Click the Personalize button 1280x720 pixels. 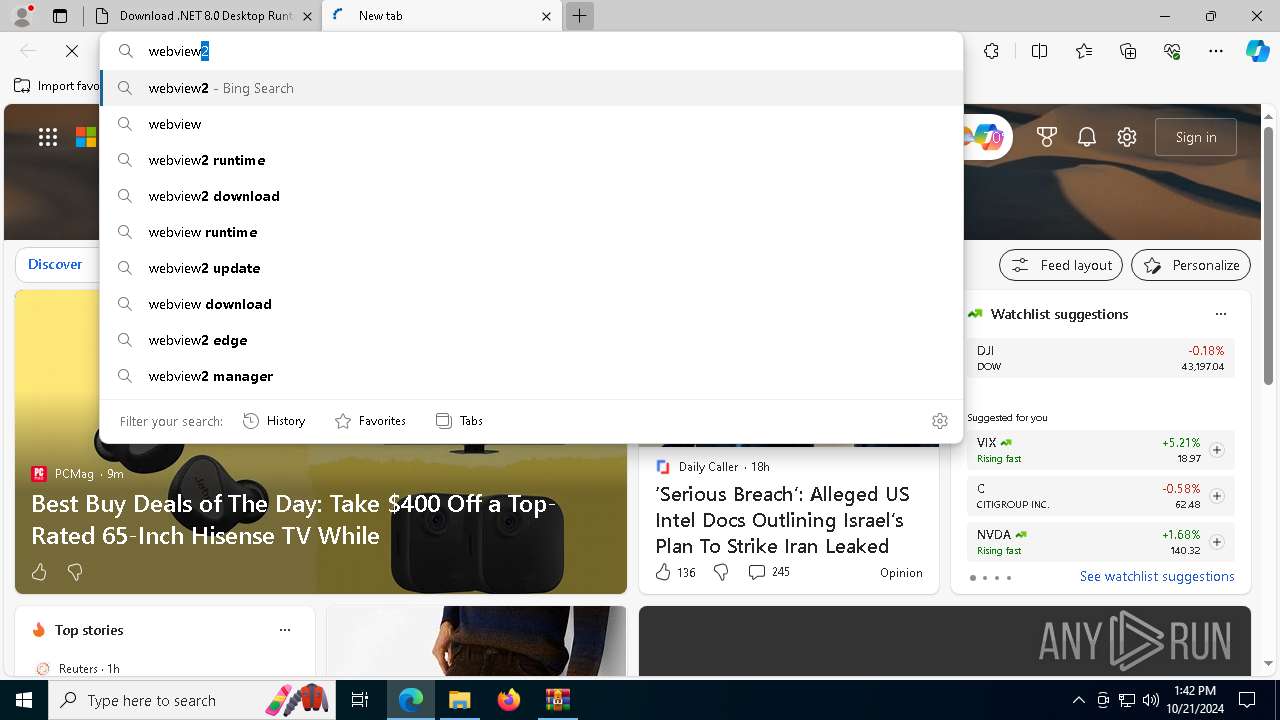tap(1191, 265)
